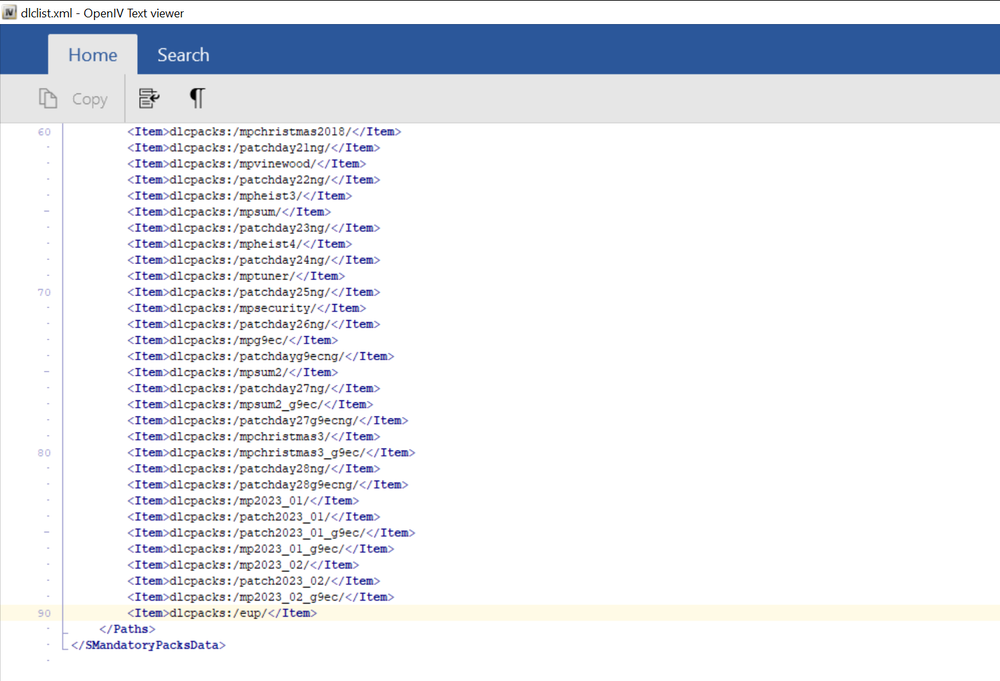This screenshot has width=1000, height=681.
Task: Select the word wrap toggle next to Copy
Action: [148, 97]
